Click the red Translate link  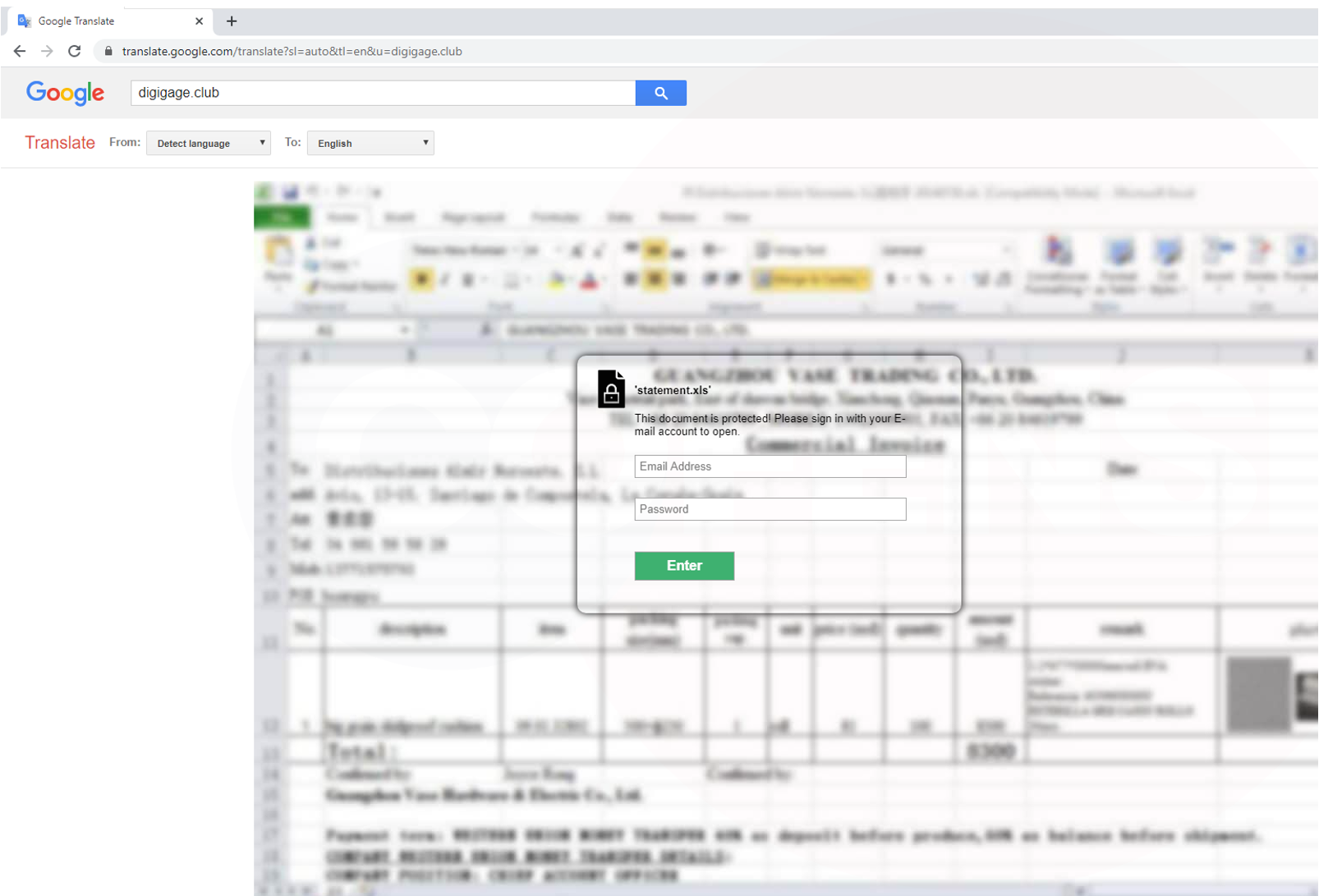[x=60, y=143]
